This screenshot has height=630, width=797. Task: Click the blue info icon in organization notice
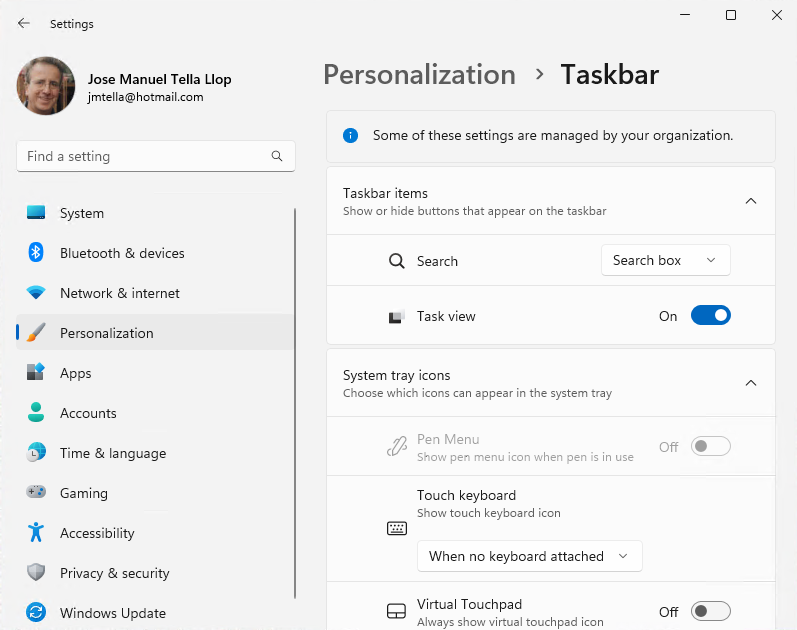(350, 135)
